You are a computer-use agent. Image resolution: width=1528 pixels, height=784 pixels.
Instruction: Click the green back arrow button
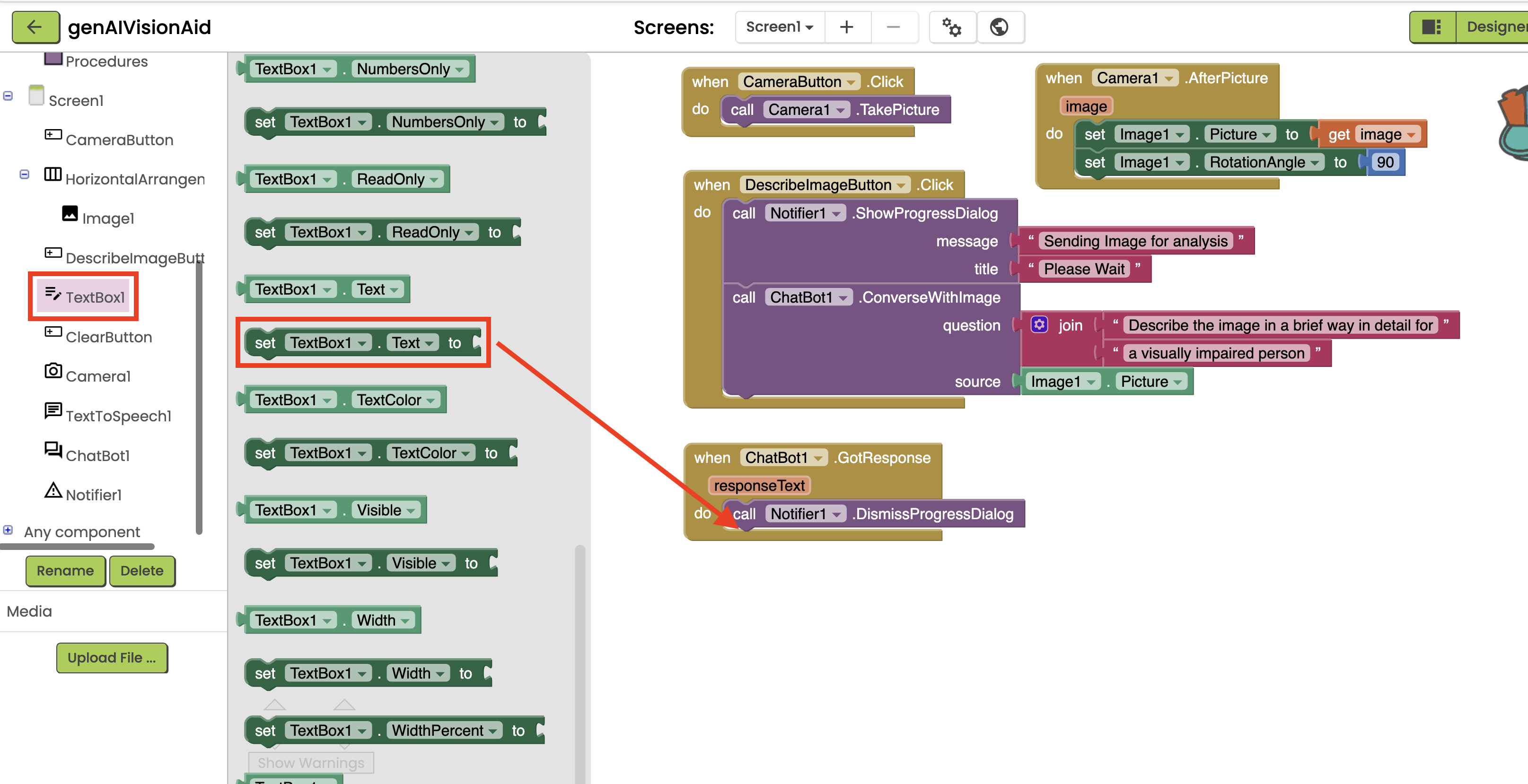[x=35, y=26]
